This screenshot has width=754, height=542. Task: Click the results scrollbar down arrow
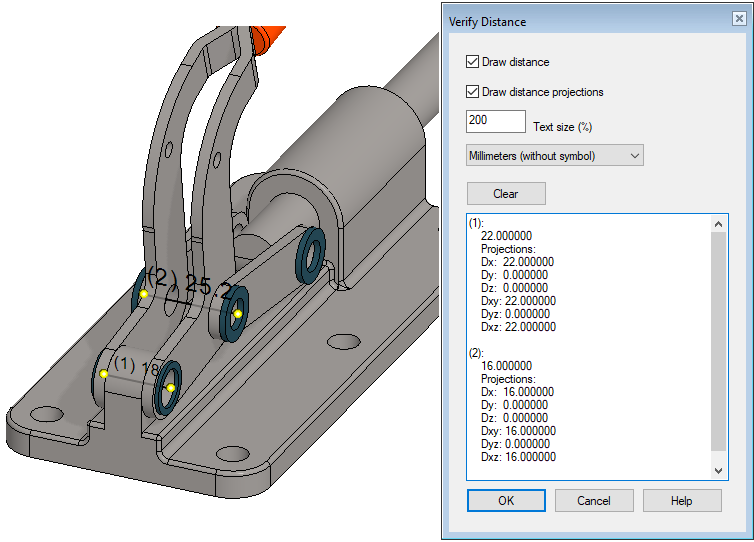pyautogui.click(x=718, y=469)
